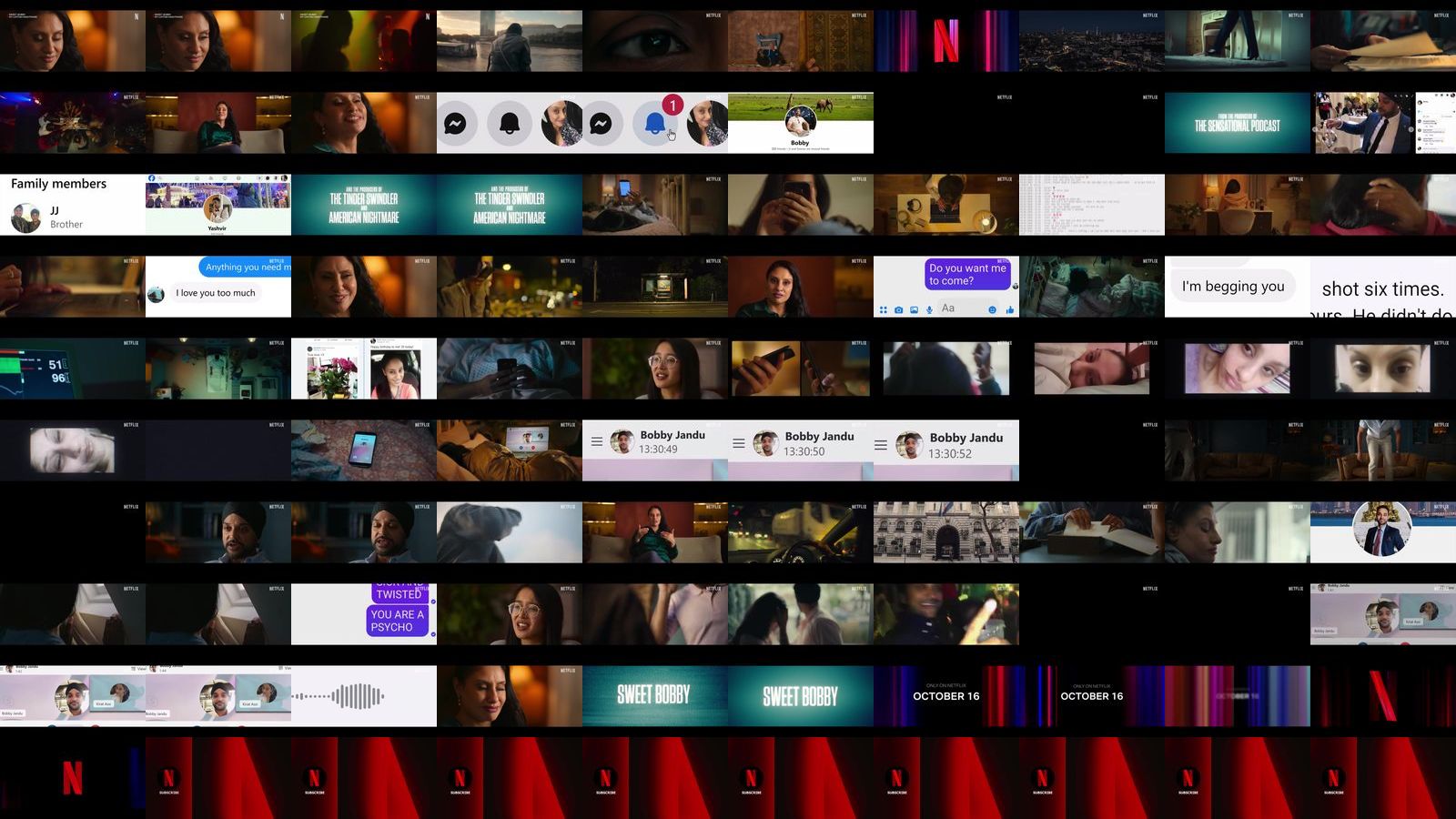
Task: Click the red notification badge showing 1
Action: click(x=672, y=106)
